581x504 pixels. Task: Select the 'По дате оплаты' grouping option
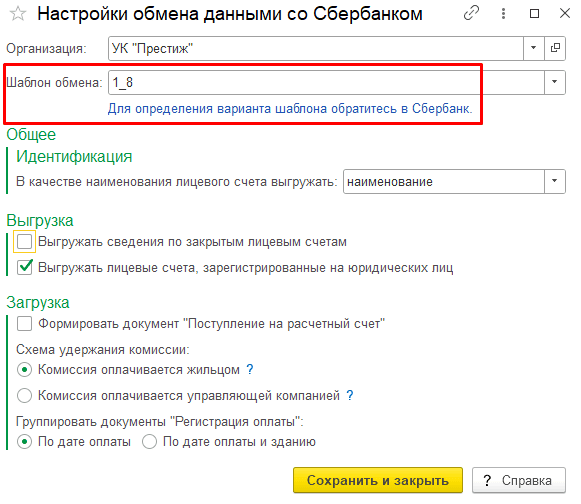pos(24,441)
